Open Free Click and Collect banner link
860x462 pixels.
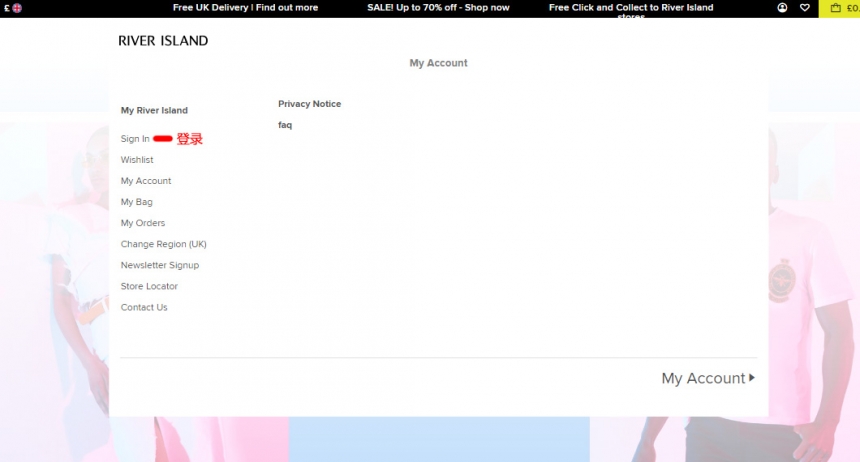click(x=631, y=8)
